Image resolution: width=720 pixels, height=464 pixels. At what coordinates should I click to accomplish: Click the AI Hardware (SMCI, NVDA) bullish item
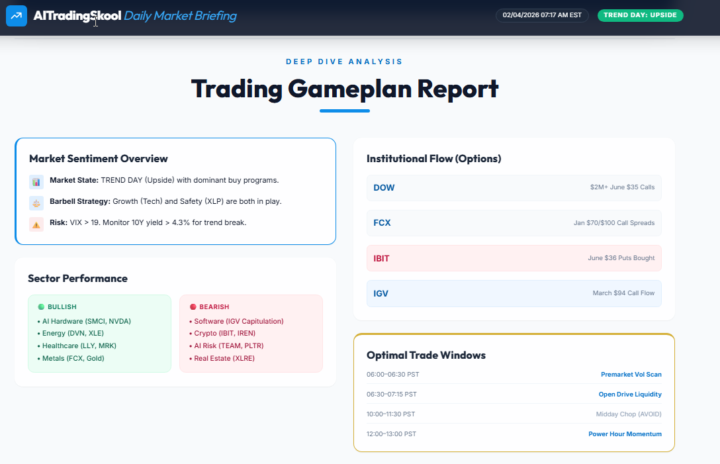point(84,321)
